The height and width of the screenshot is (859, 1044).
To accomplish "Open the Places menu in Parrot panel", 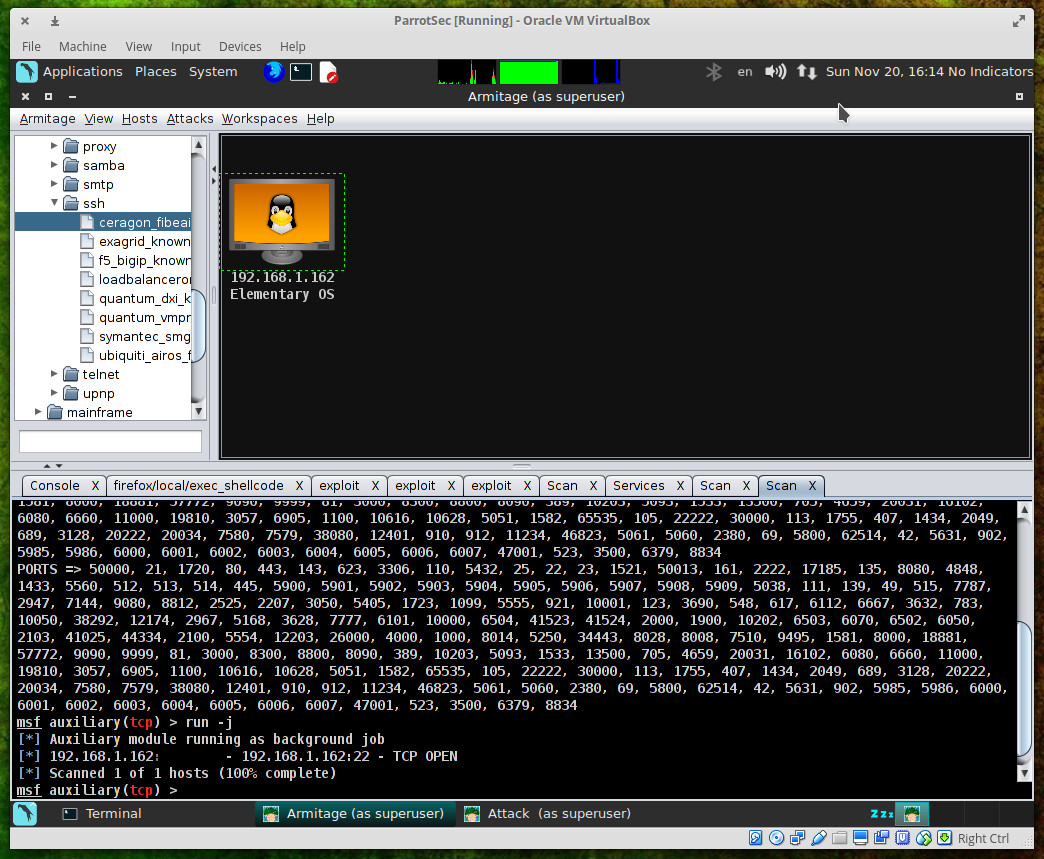I will [x=156, y=72].
